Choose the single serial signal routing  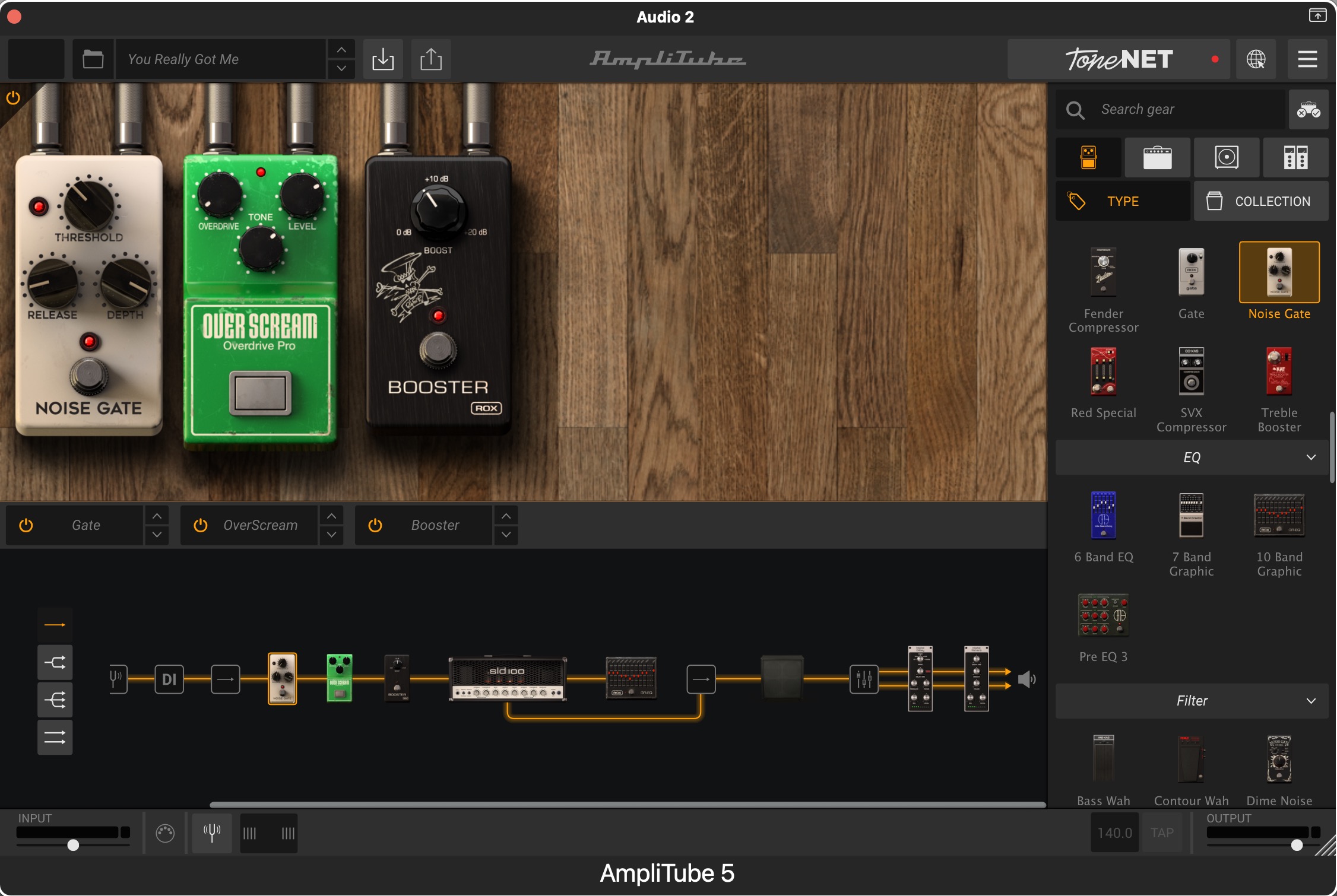pyautogui.click(x=55, y=625)
